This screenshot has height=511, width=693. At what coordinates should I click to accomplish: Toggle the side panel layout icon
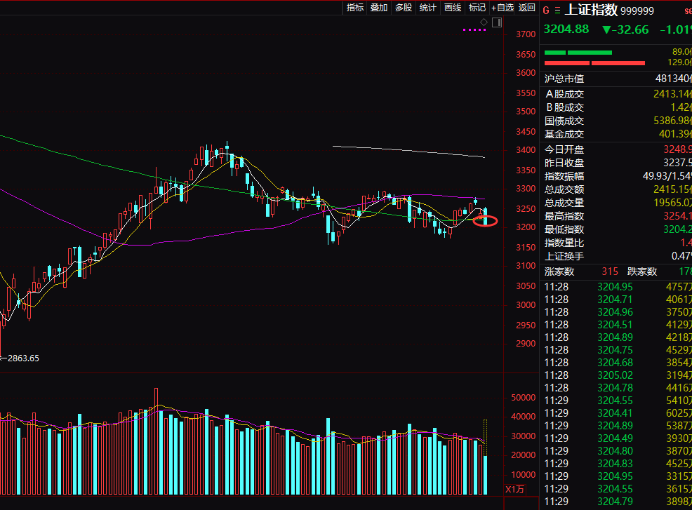pos(497,22)
